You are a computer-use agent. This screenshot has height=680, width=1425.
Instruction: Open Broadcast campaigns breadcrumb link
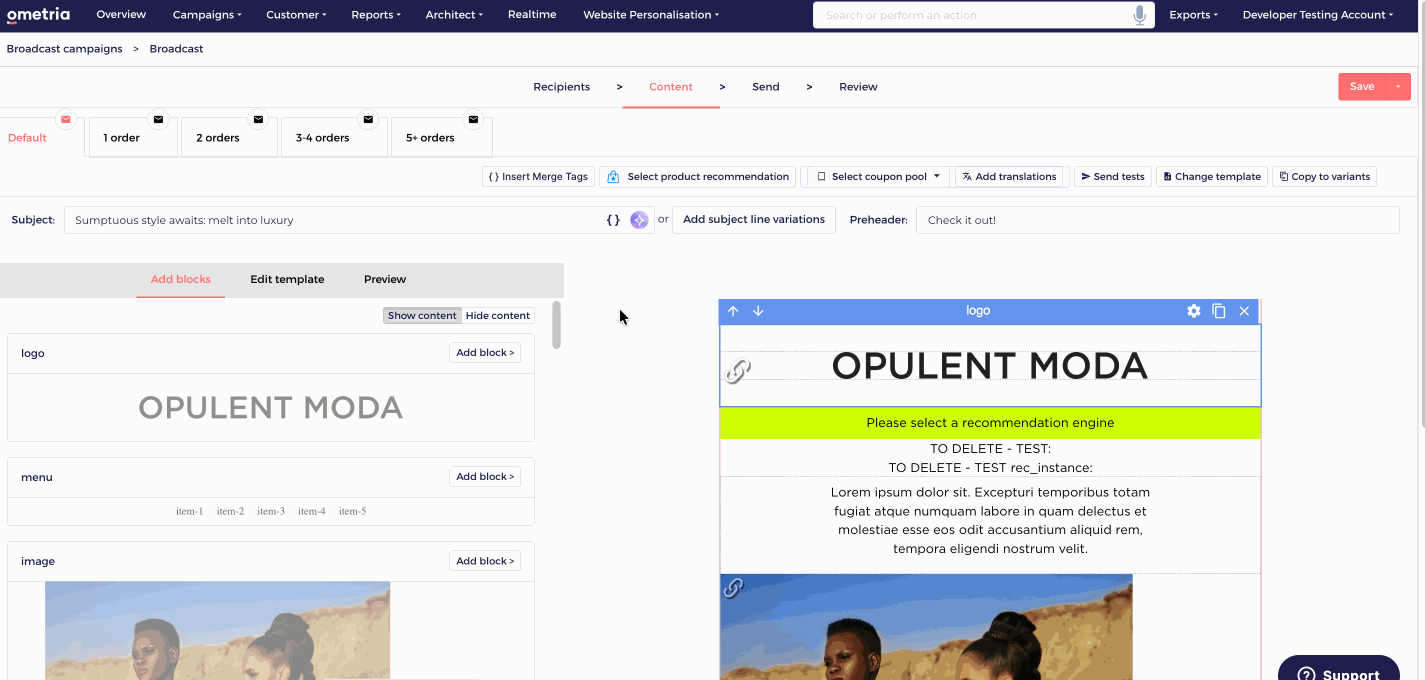tap(64, 49)
